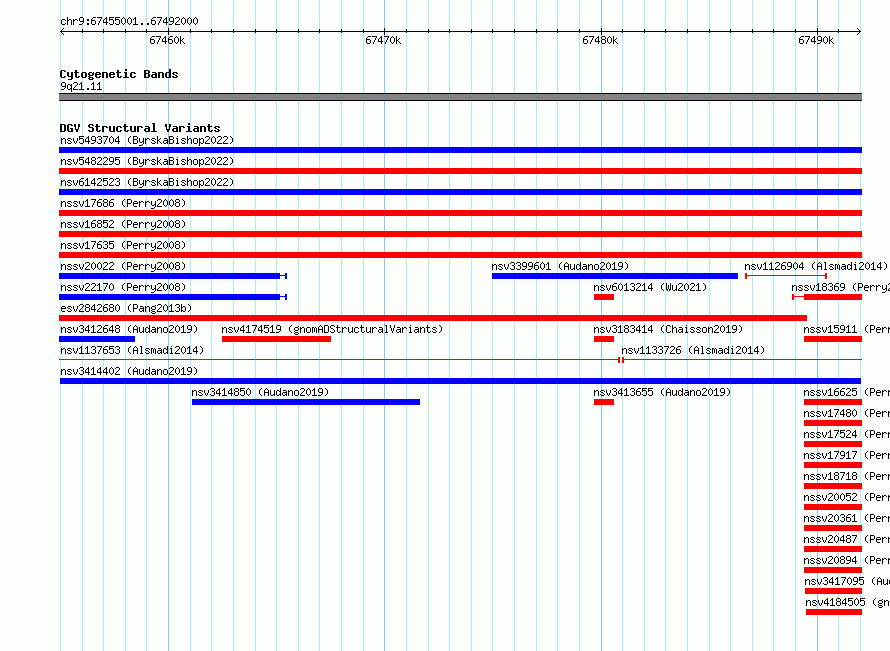
Task: Select the nssv20487 variant label
Action: pos(846,539)
